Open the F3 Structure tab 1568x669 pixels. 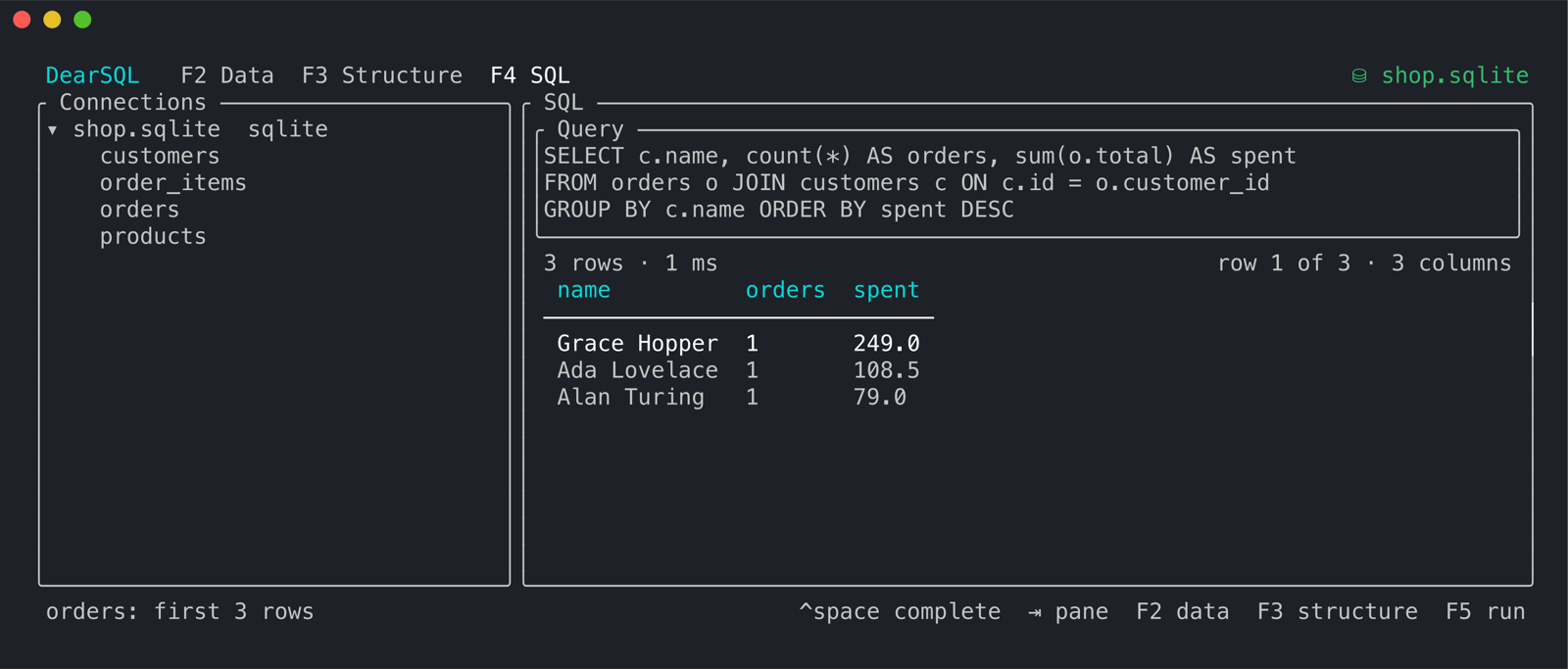[382, 75]
